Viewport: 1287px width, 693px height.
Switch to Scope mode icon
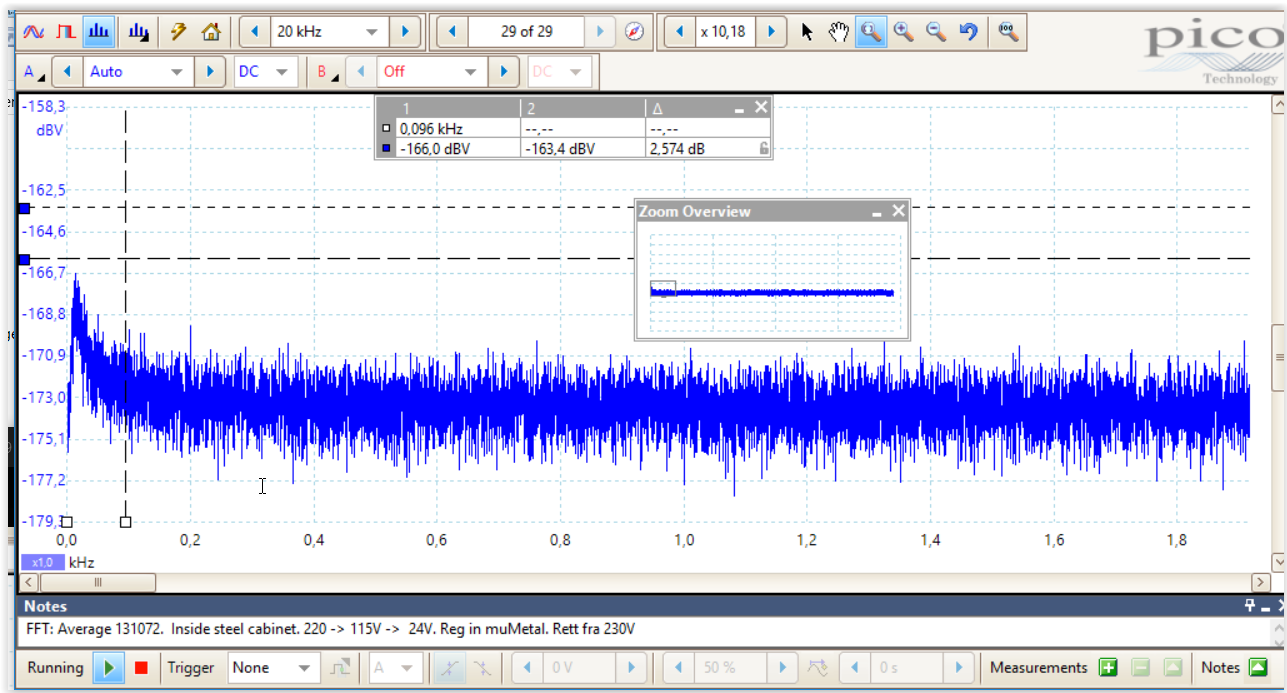34,32
